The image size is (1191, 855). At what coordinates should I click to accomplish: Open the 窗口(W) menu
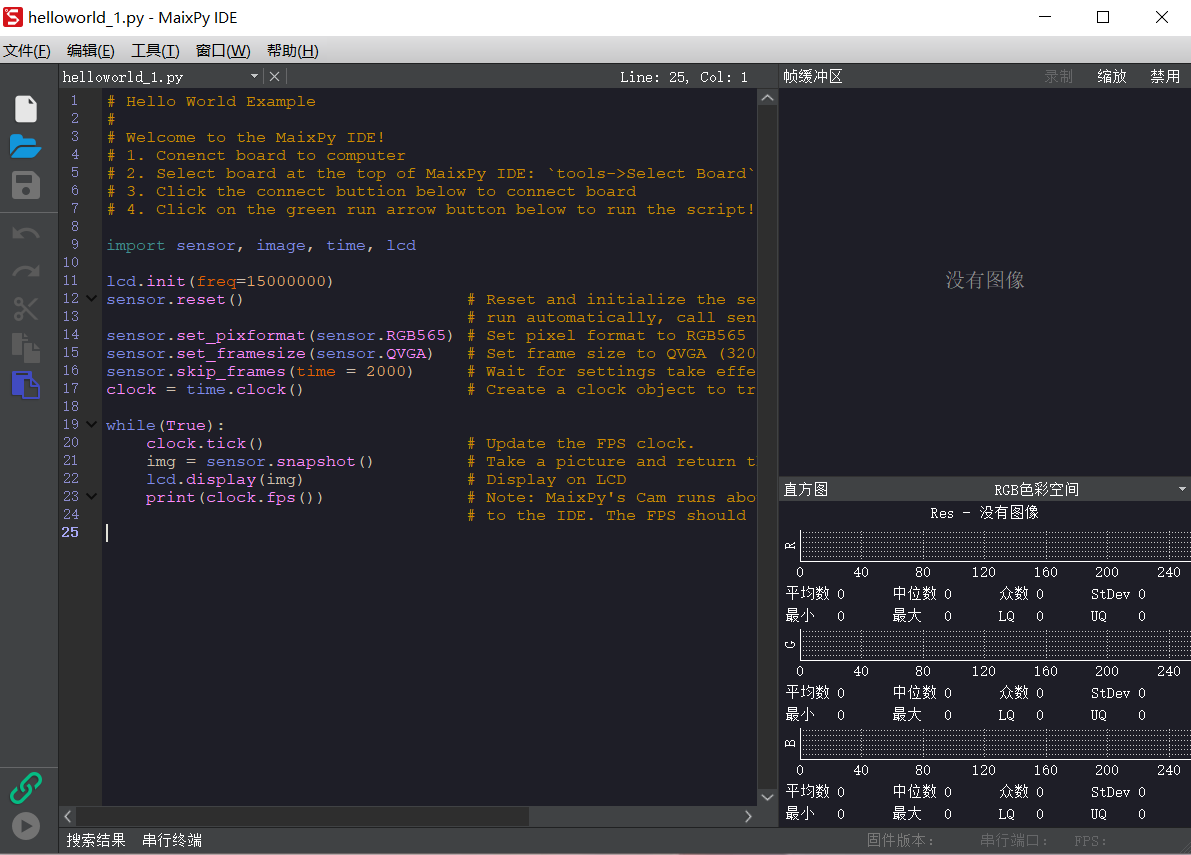tap(223, 51)
